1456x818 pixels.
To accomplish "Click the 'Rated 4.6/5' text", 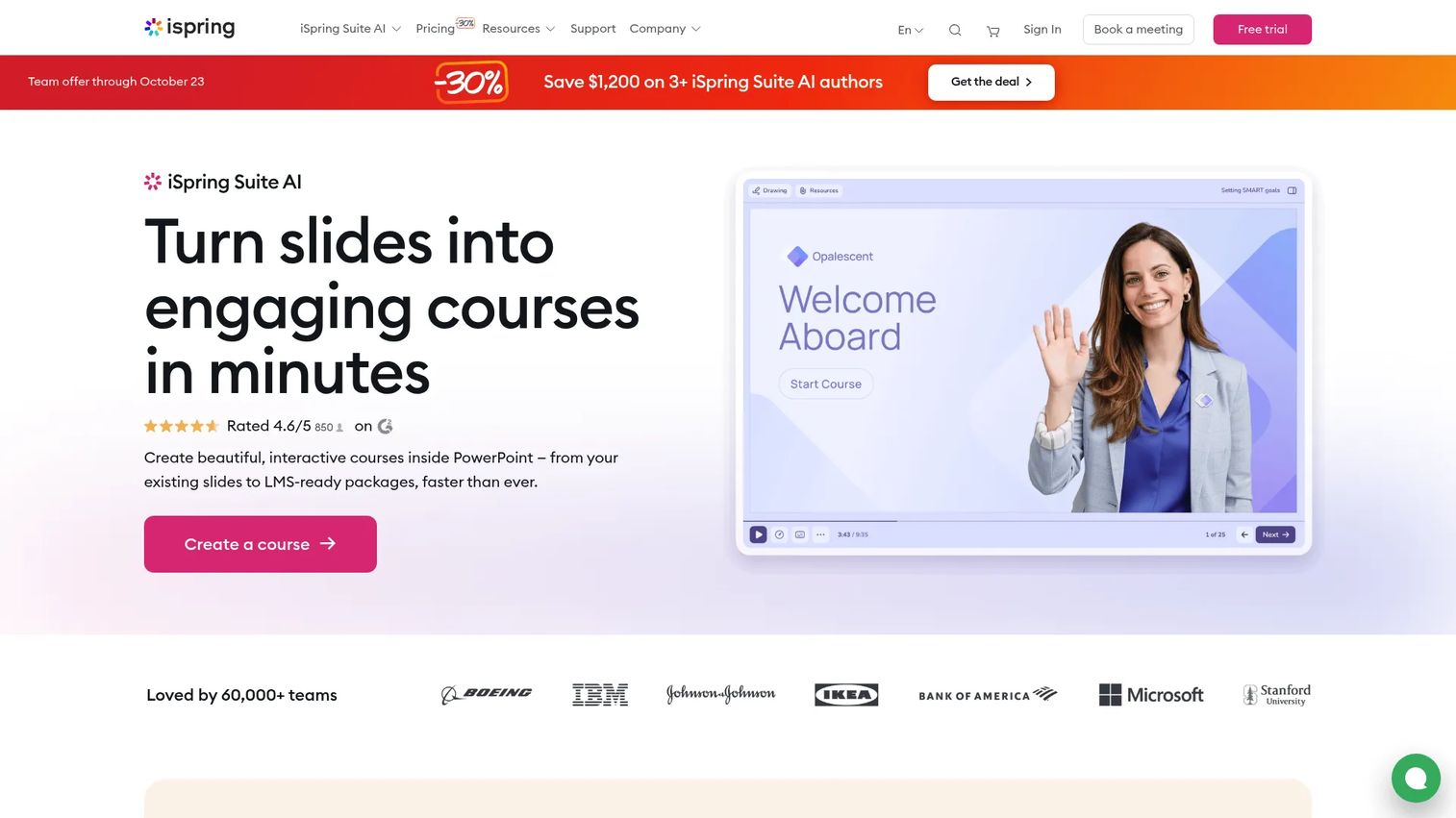I will [269, 426].
